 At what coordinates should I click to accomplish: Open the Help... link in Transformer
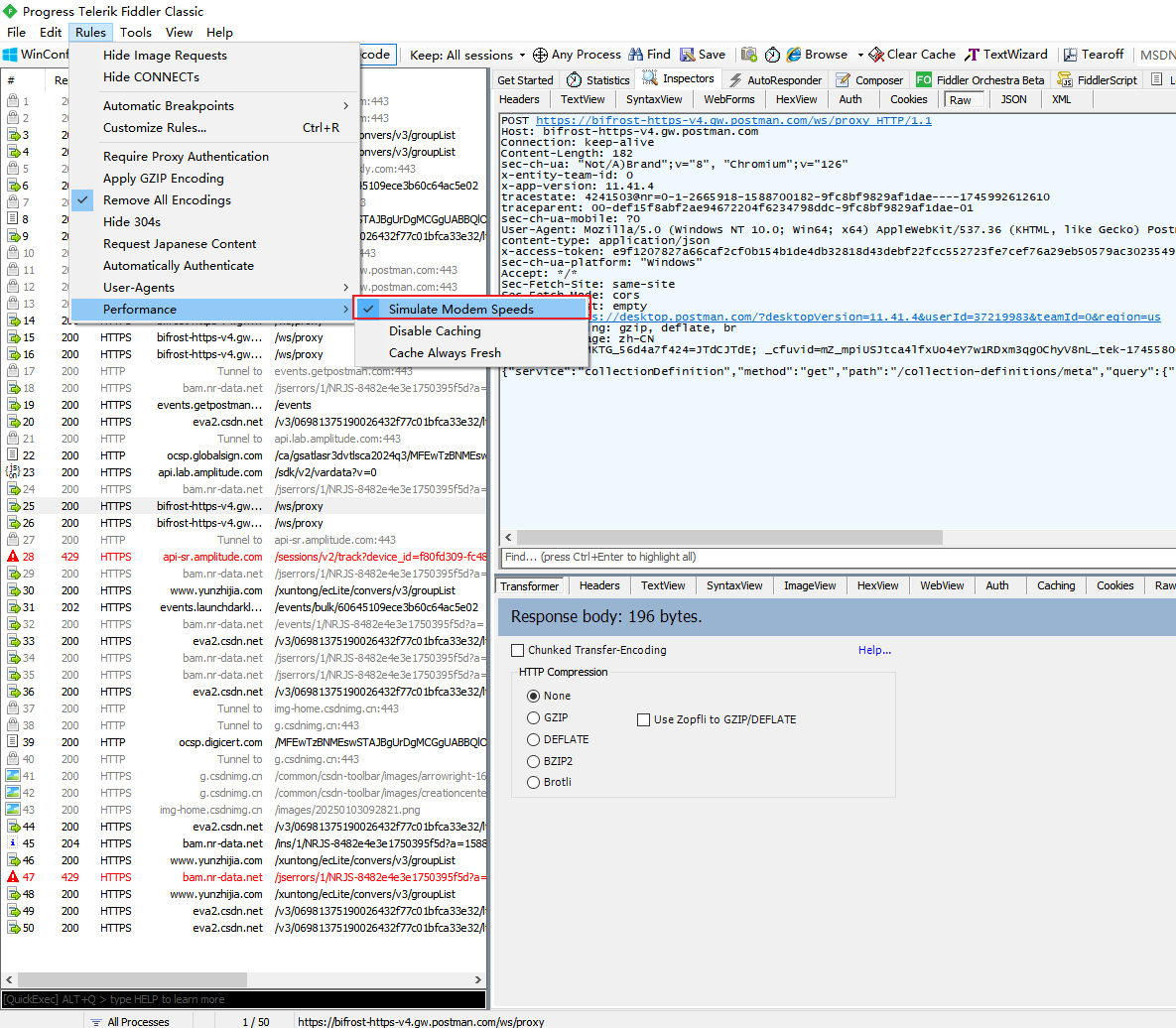(x=874, y=650)
